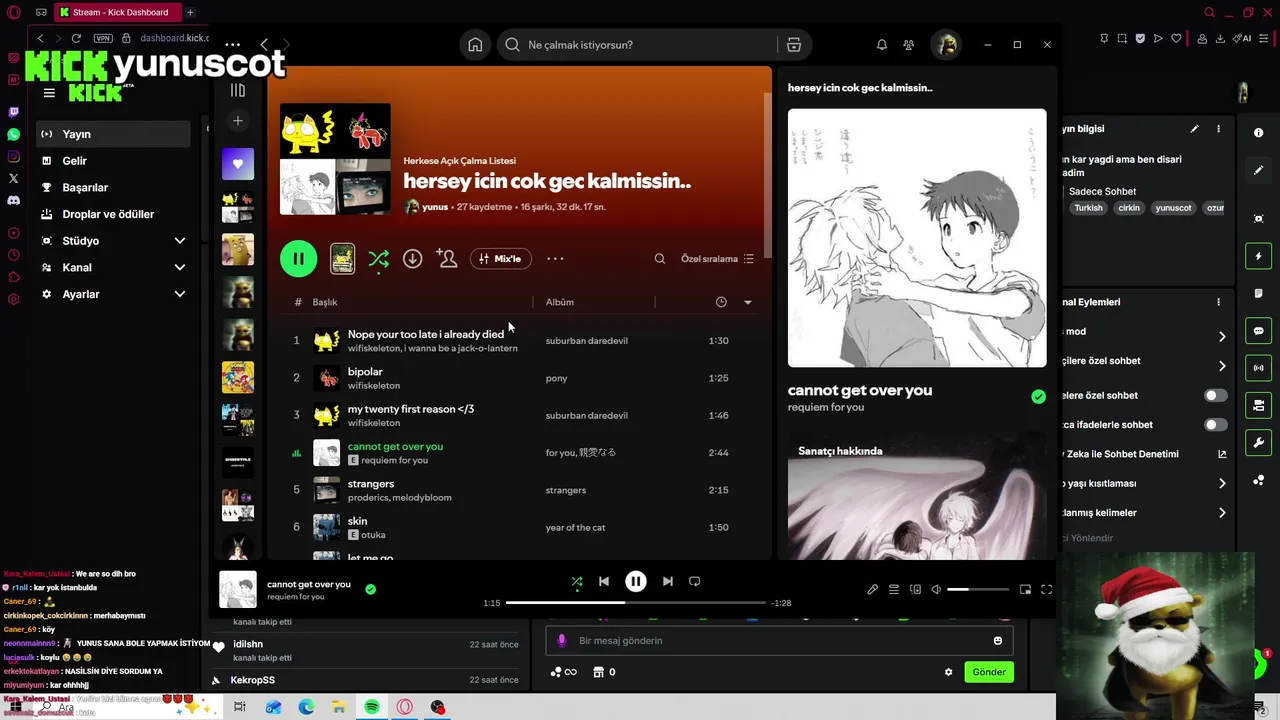Open Spotify from Windows taskbar
The image size is (1280, 720).
[372, 707]
